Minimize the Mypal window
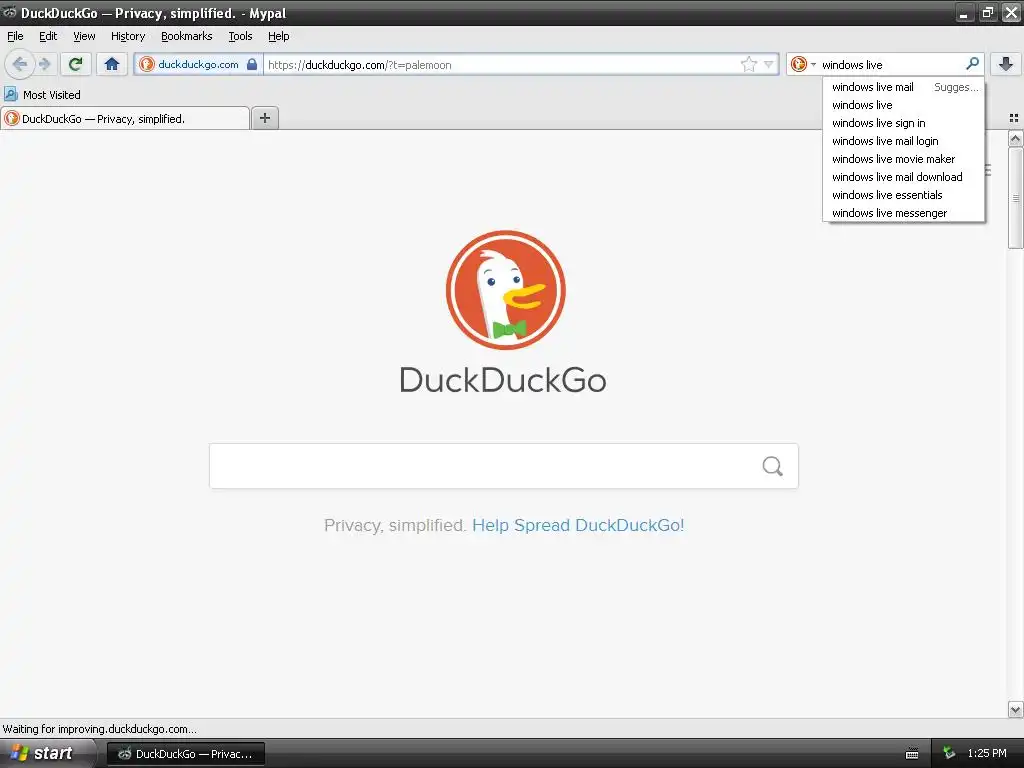 coord(964,12)
